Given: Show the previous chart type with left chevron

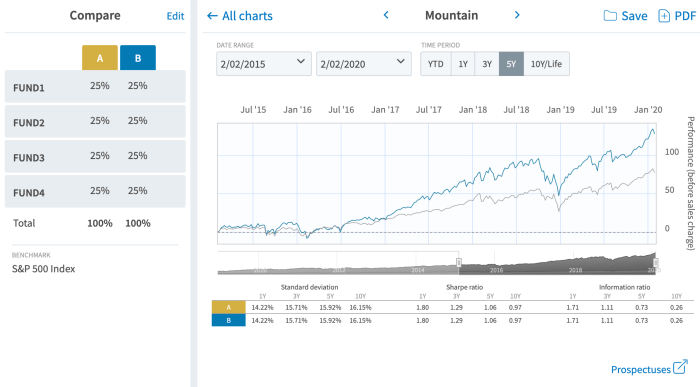Looking at the screenshot, I should point(386,15).
